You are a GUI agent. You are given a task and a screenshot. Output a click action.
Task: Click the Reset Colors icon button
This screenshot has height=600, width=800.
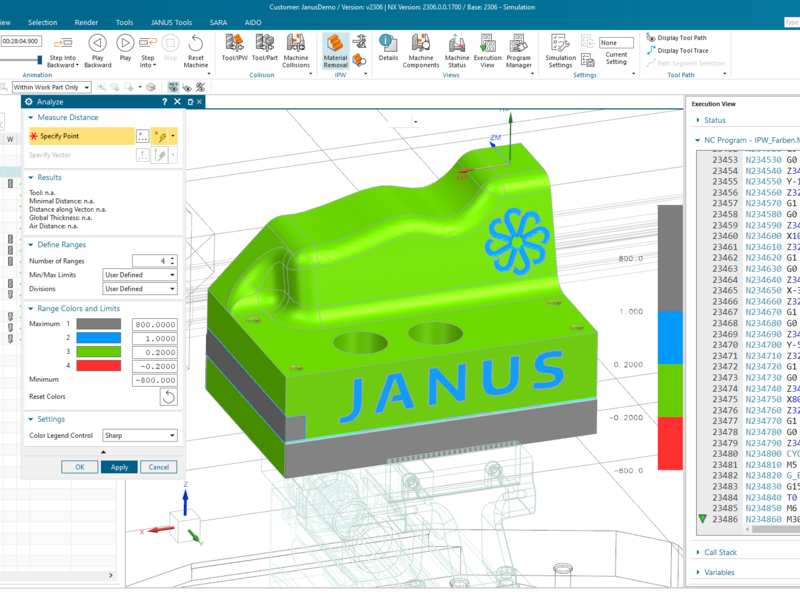pos(169,397)
